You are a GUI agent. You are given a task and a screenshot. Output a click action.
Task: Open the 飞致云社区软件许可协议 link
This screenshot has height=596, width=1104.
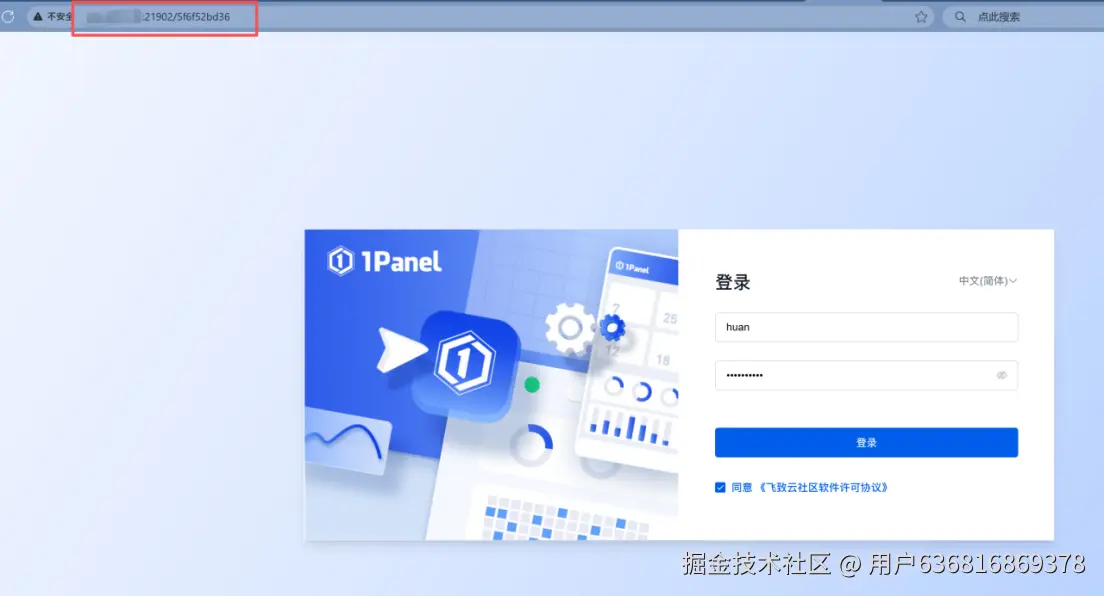coord(822,488)
